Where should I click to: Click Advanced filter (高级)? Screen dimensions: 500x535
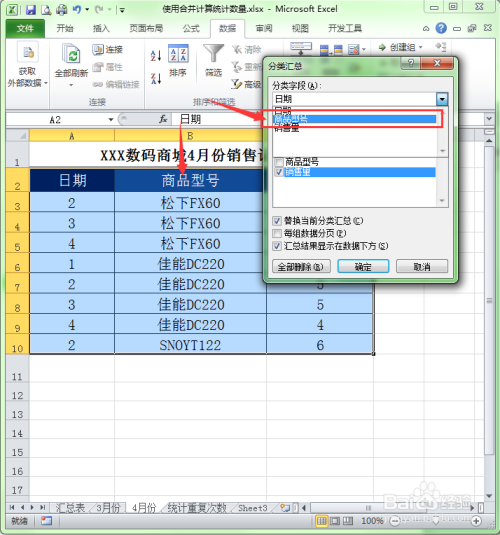click(246, 84)
